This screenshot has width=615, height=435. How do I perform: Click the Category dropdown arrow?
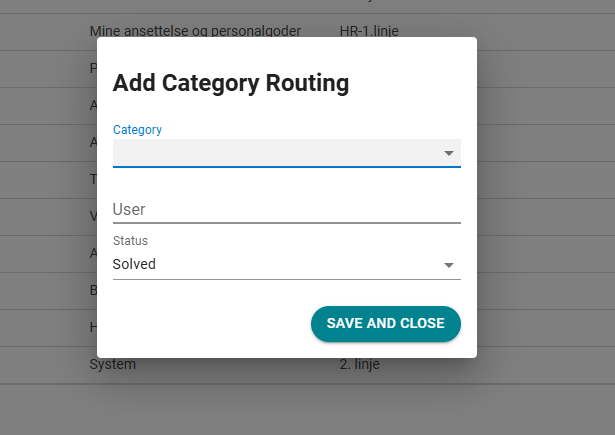449,153
